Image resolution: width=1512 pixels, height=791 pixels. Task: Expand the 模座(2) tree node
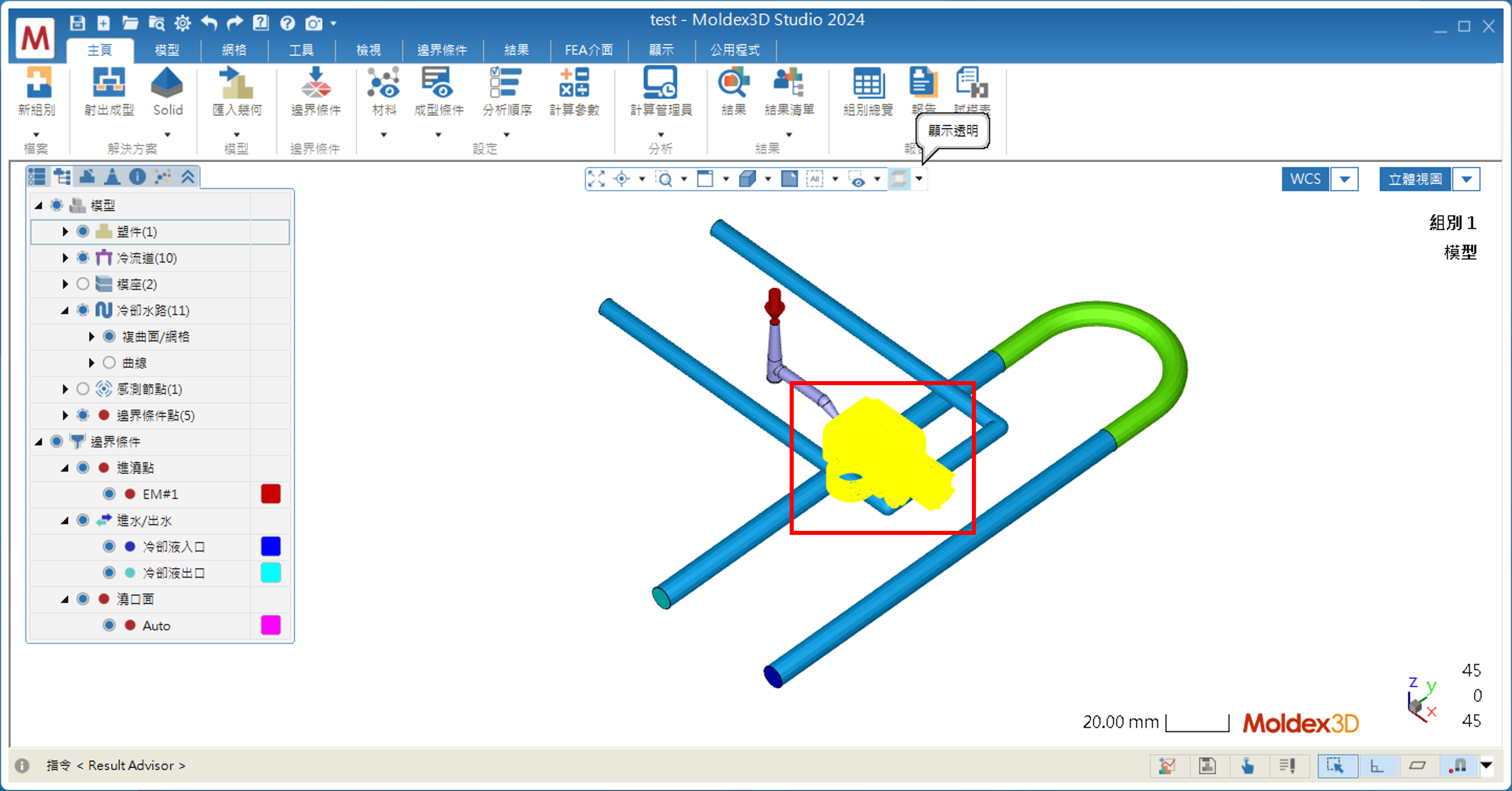tap(65, 284)
